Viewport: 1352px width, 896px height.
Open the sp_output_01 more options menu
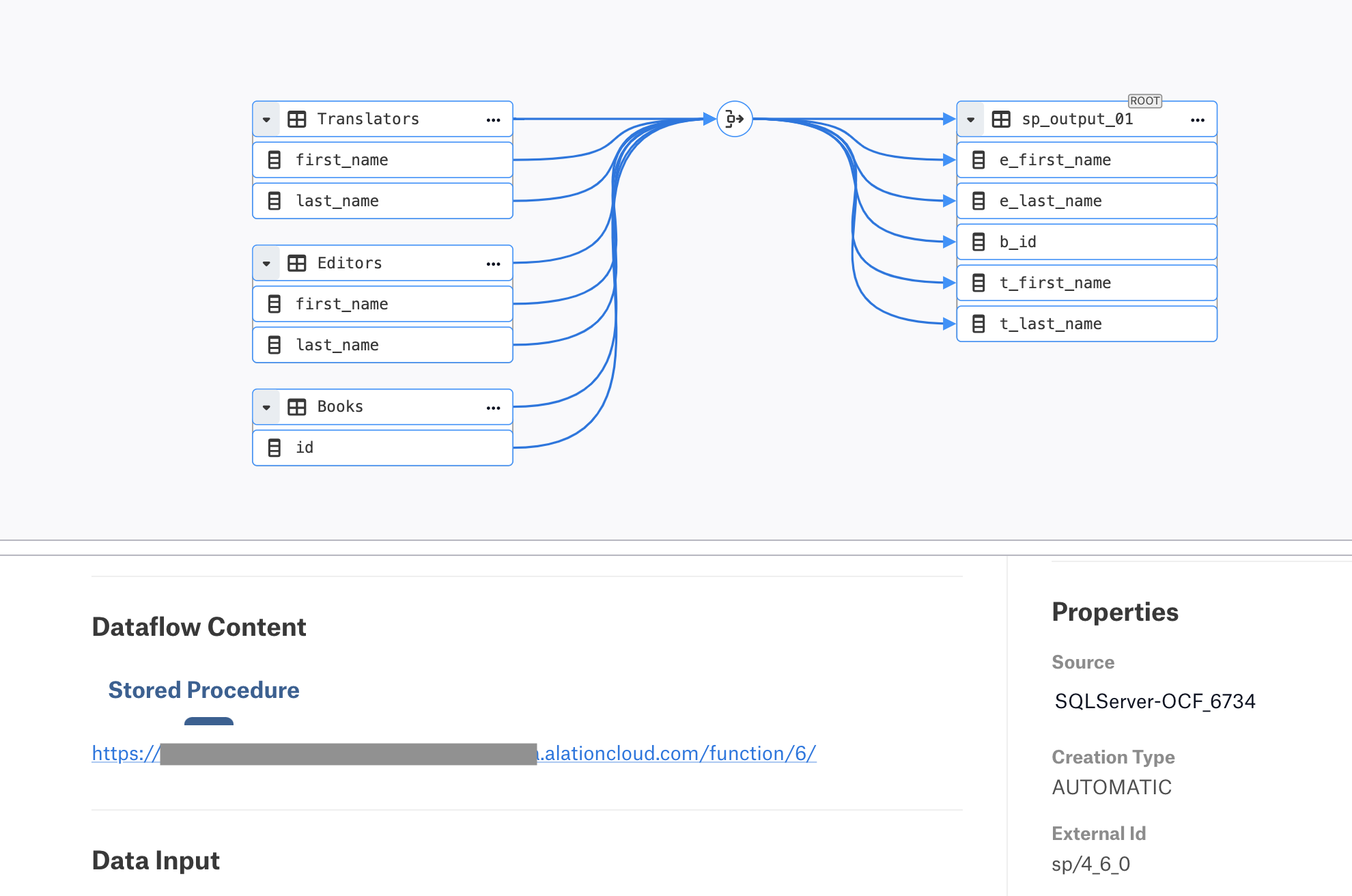(x=1198, y=120)
